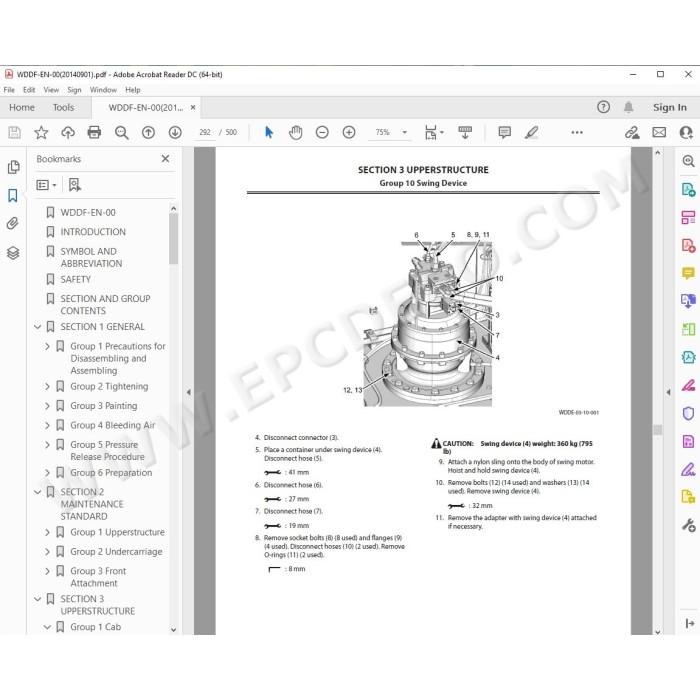700x700 pixels.
Task: Expand right pane with arrow-bar icon
Action: pos(689,623)
